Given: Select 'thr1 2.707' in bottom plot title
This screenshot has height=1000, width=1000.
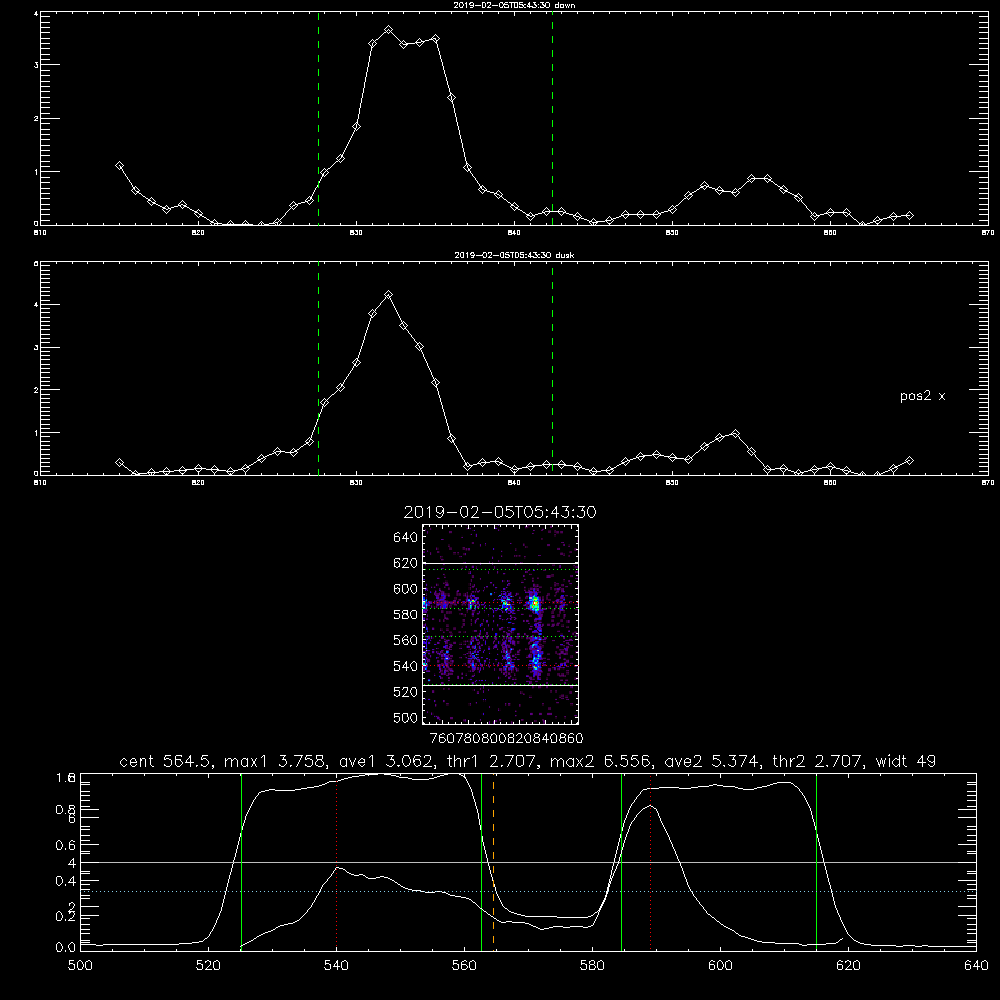Looking at the screenshot, I should (x=492, y=761).
